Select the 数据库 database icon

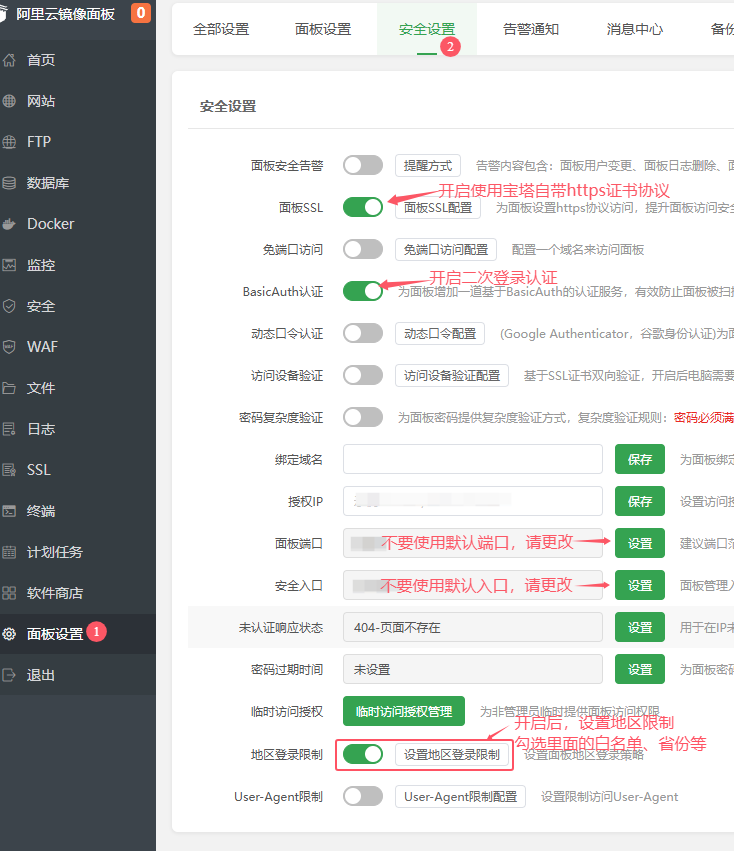tap(10, 183)
